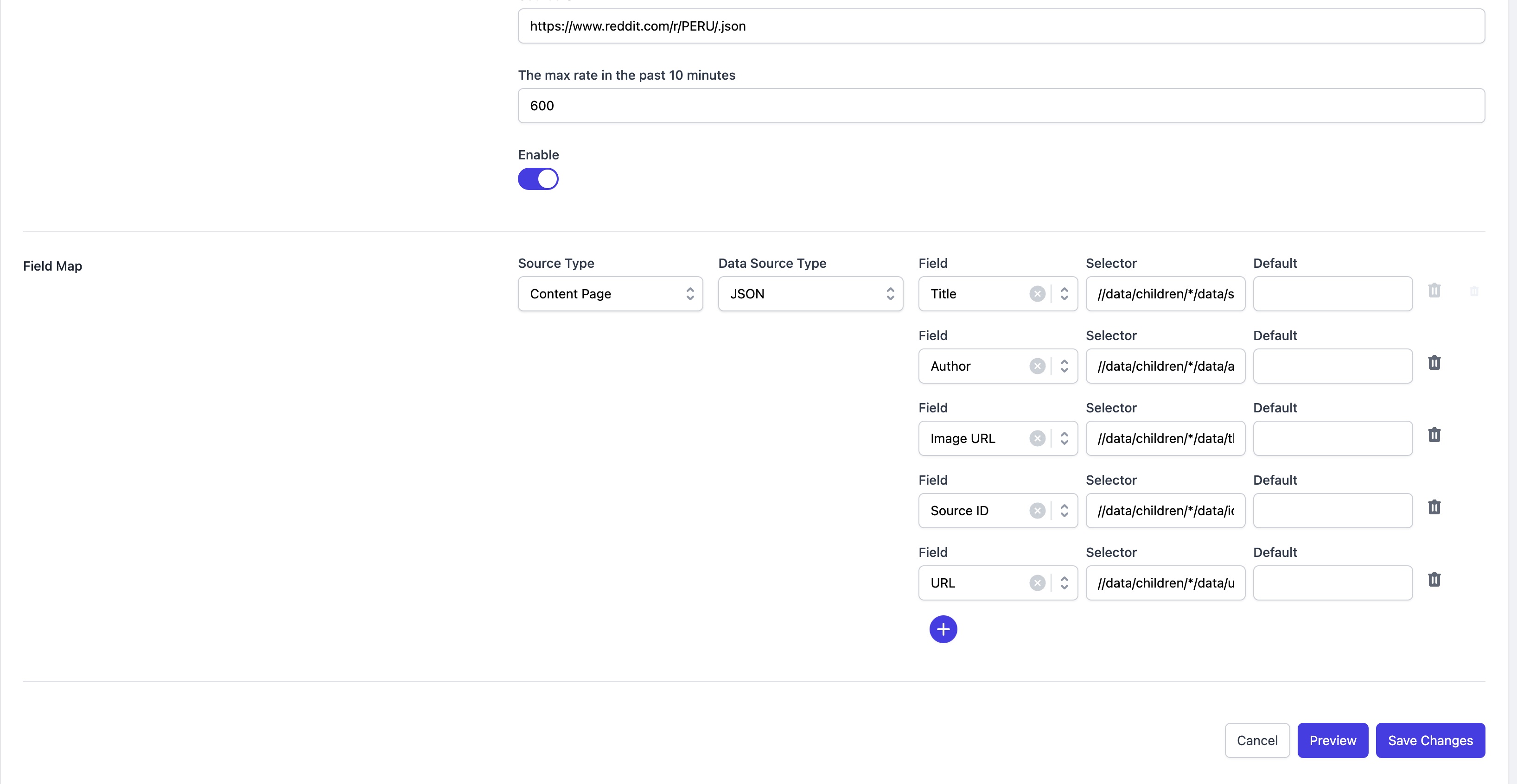Click the Cancel button

[1257, 740]
